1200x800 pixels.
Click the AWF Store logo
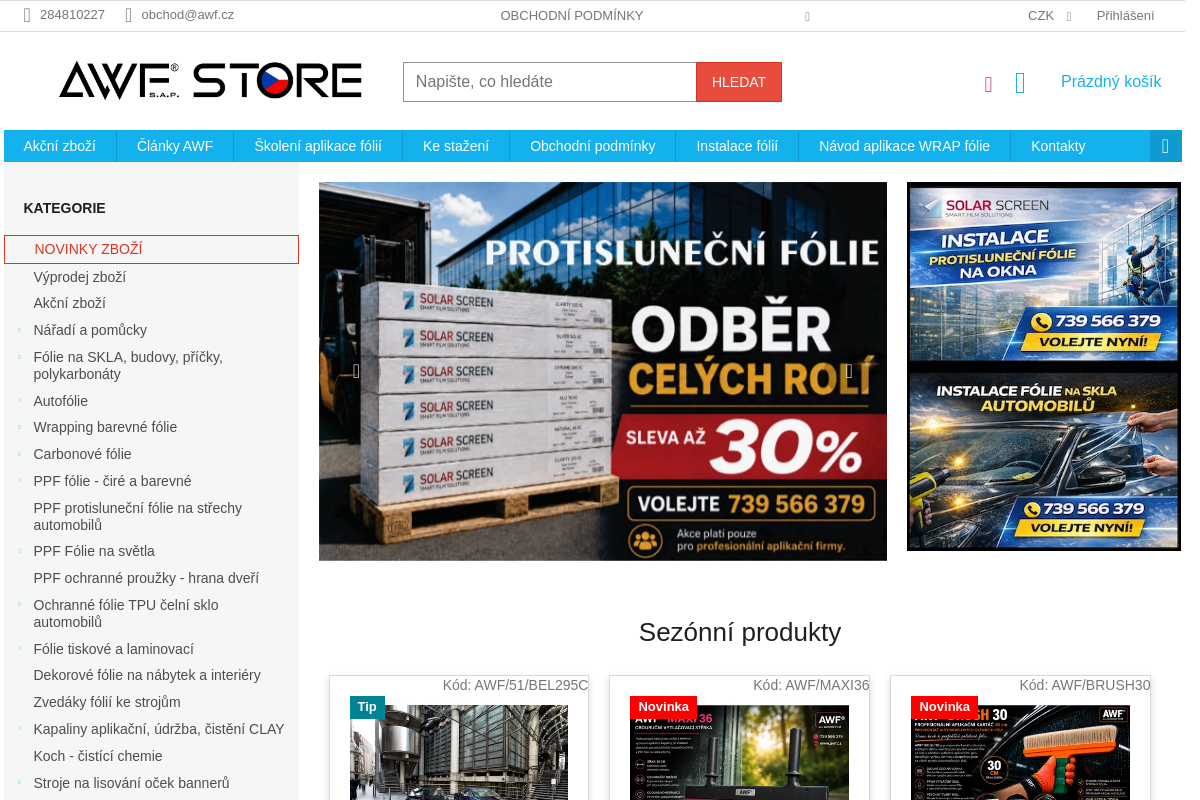(x=210, y=80)
